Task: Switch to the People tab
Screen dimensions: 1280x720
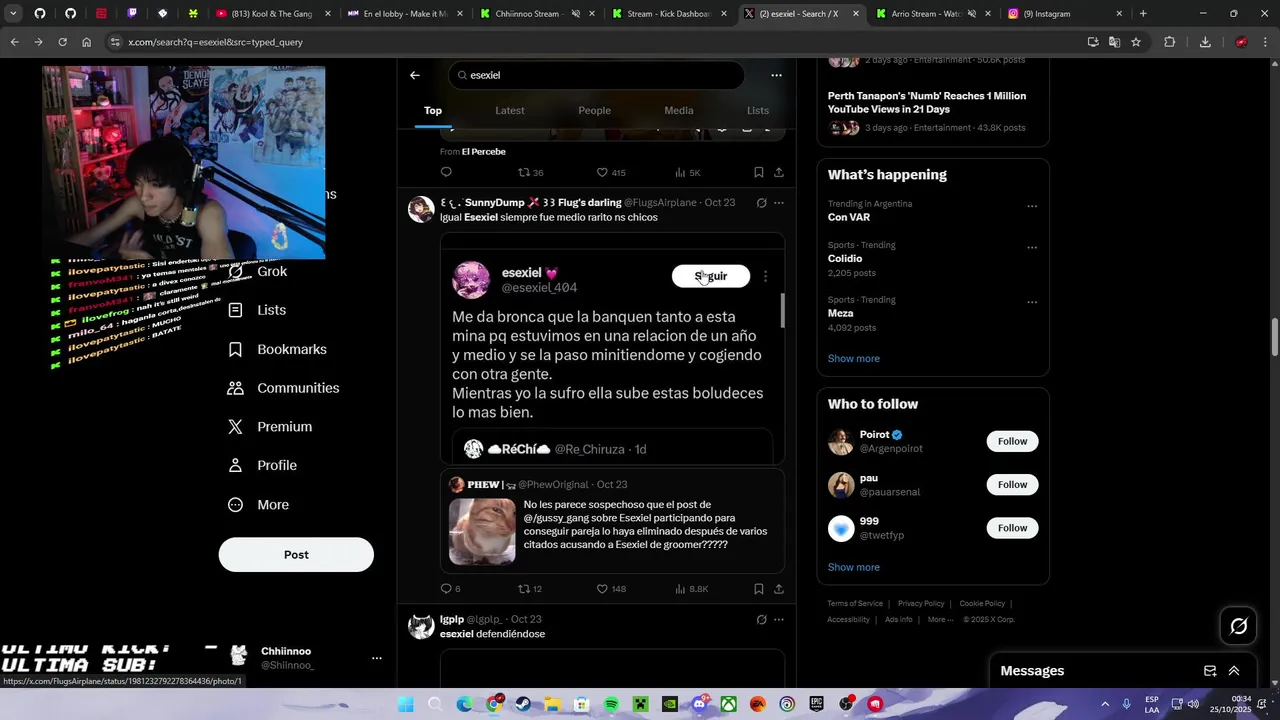Action: [x=594, y=111]
